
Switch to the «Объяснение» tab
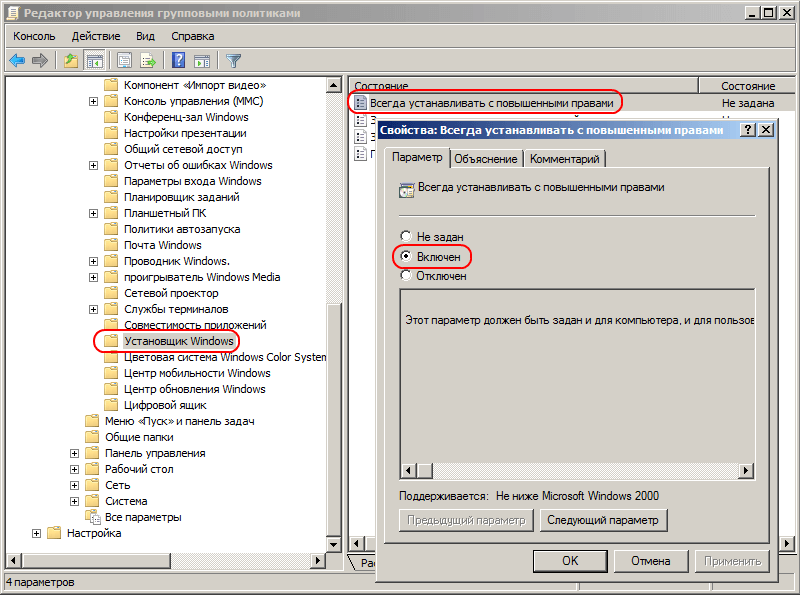click(485, 159)
